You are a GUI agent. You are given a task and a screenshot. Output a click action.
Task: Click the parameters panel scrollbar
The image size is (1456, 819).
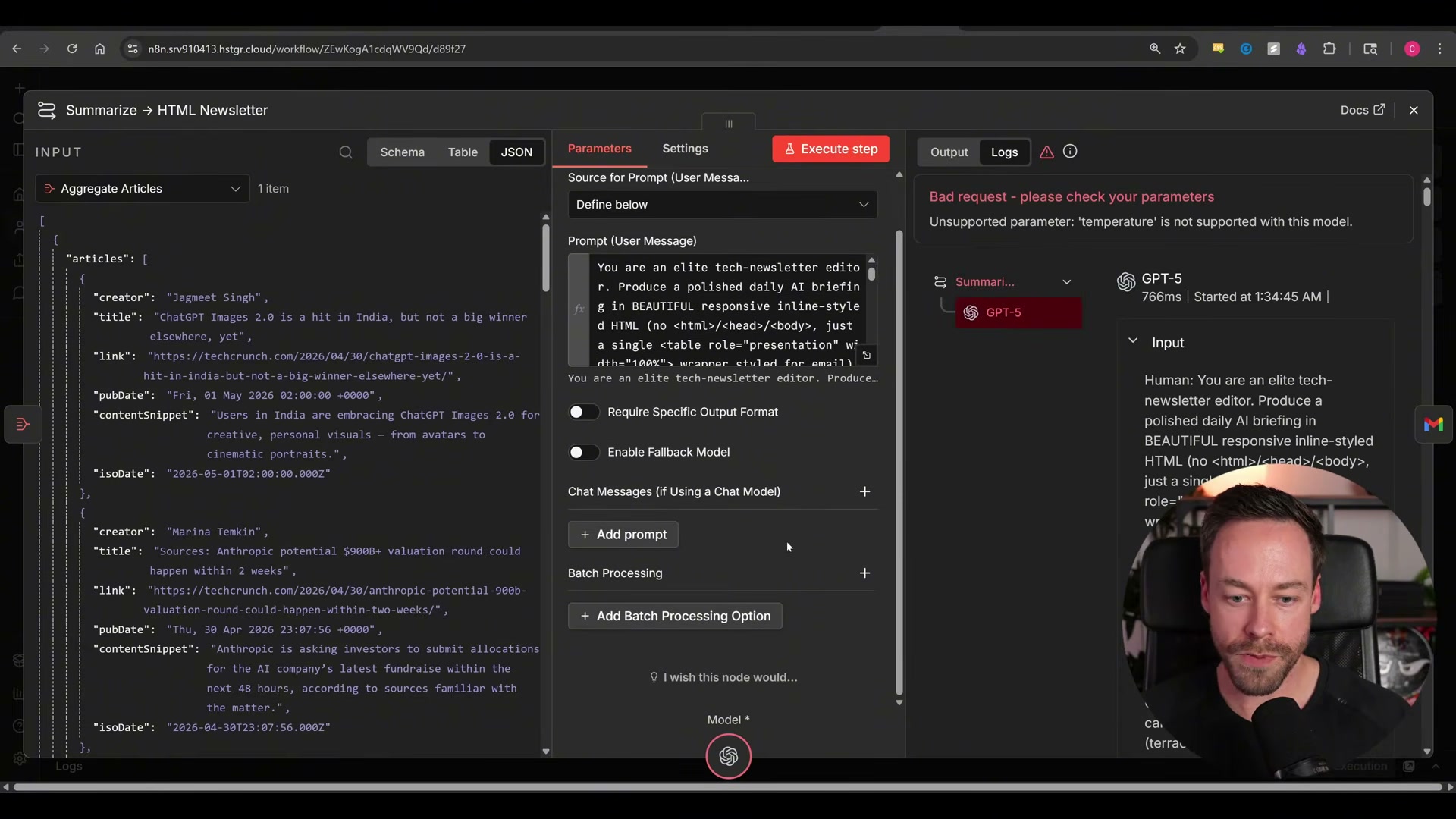[x=899, y=463]
